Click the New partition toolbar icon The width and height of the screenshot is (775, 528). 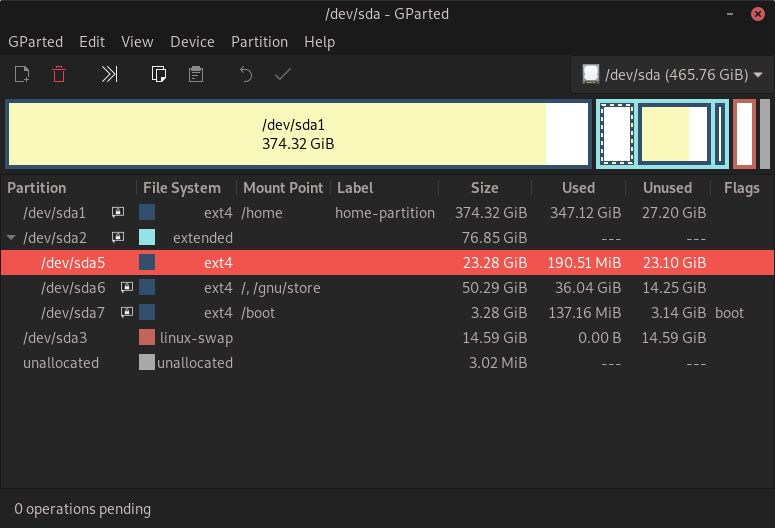pos(22,74)
